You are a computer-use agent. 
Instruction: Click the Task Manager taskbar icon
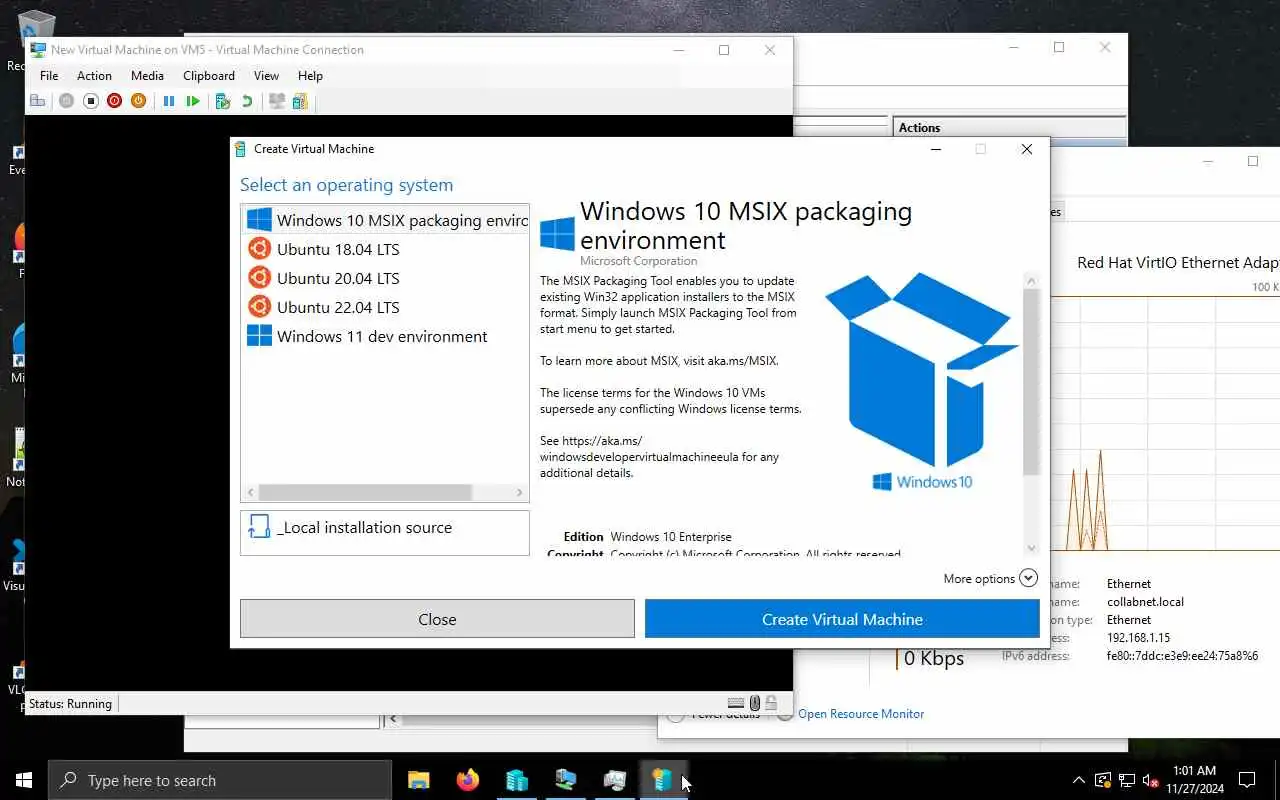click(614, 780)
